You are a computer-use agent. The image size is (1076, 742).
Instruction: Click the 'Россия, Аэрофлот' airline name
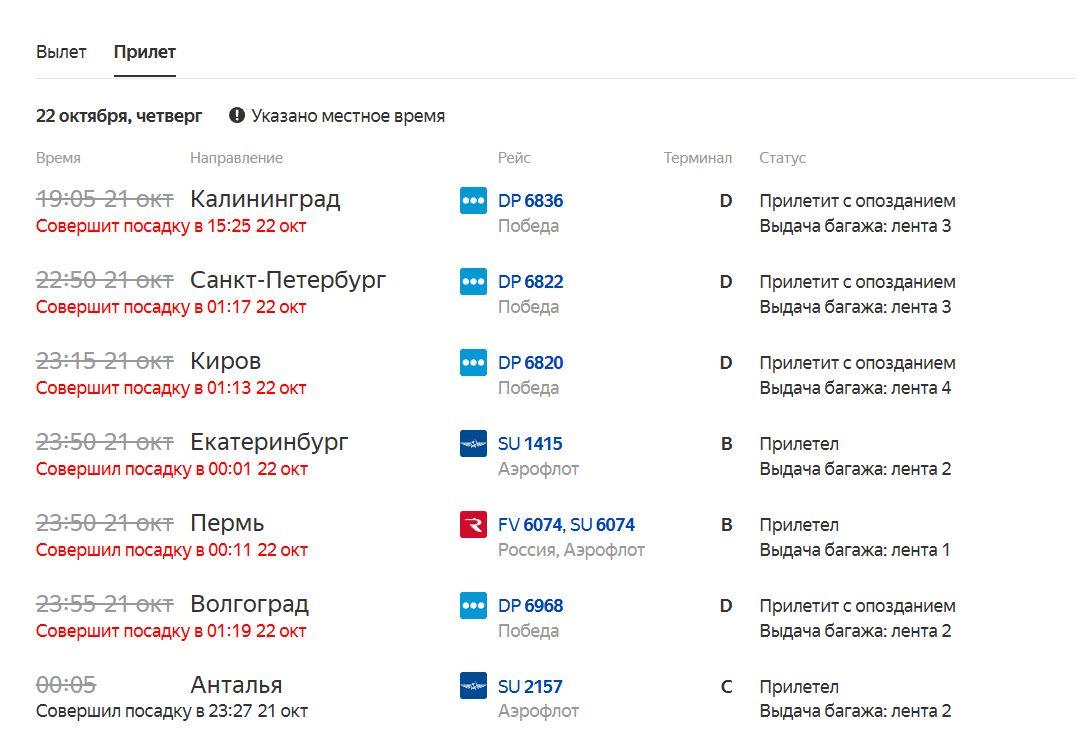tap(572, 550)
